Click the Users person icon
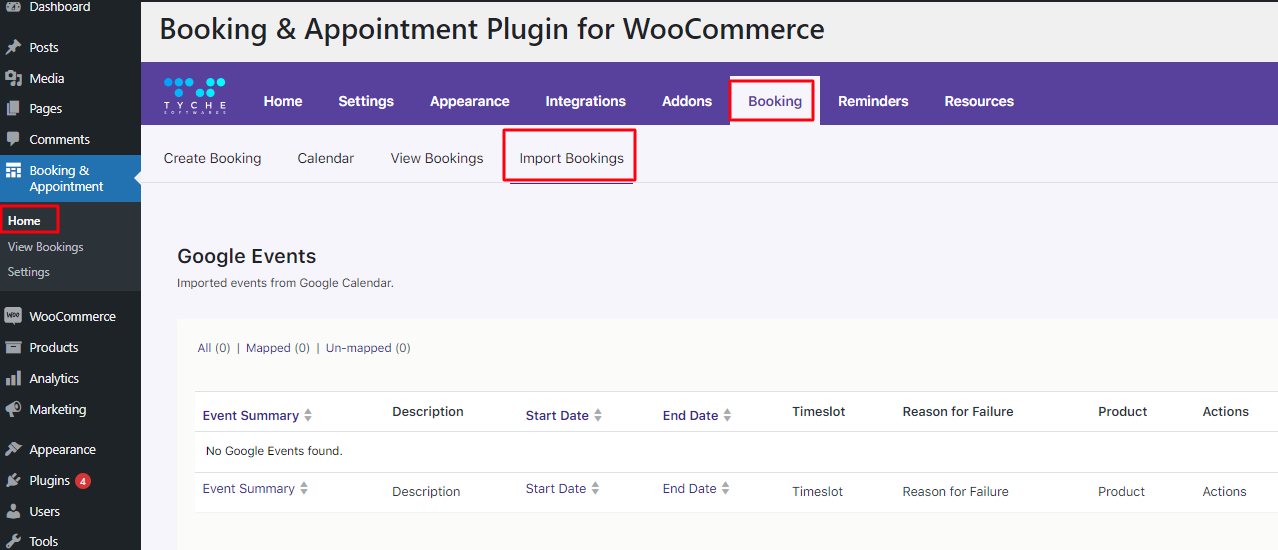This screenshot has height=550, width=1278. coord(13,511)
